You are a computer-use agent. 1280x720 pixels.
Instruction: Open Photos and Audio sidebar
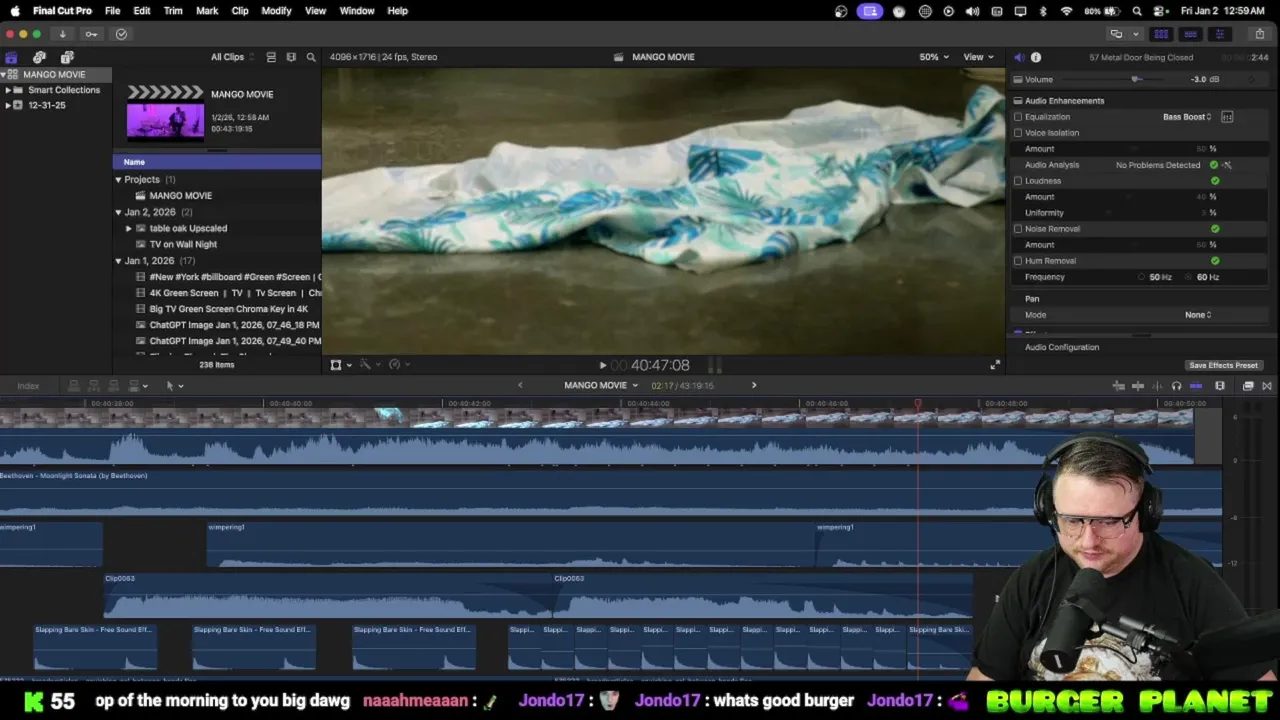[39, 57]
